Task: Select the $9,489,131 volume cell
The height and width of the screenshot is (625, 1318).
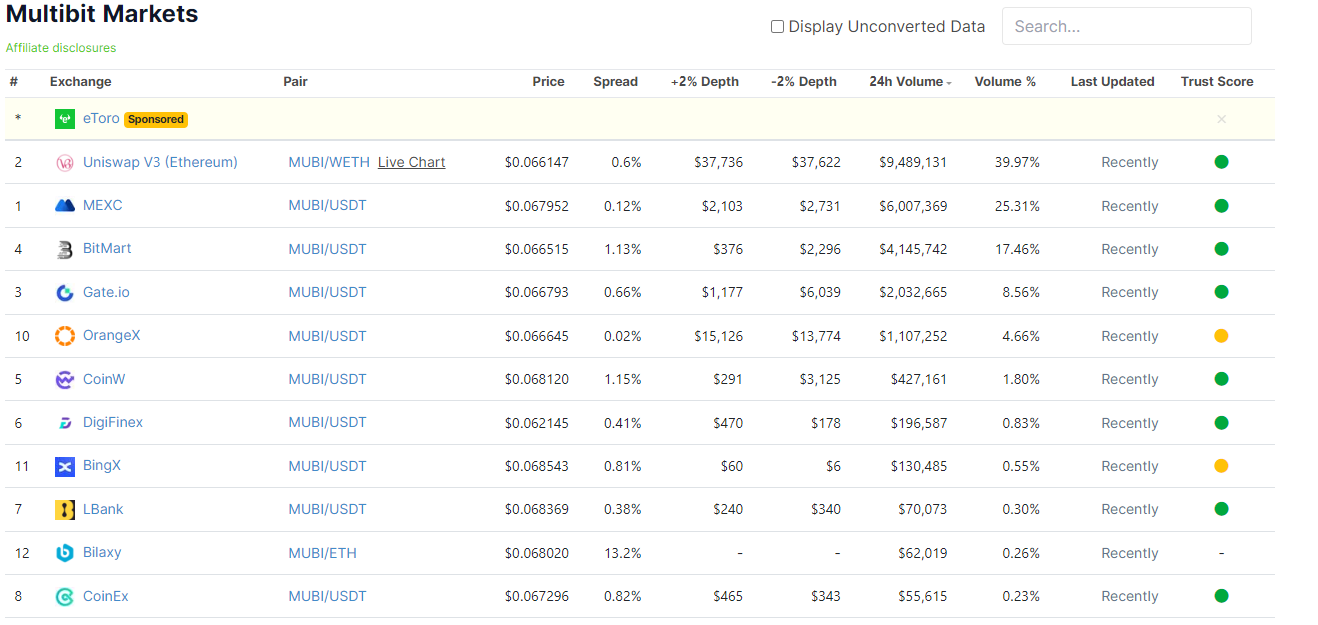Action: click(913, 162)
